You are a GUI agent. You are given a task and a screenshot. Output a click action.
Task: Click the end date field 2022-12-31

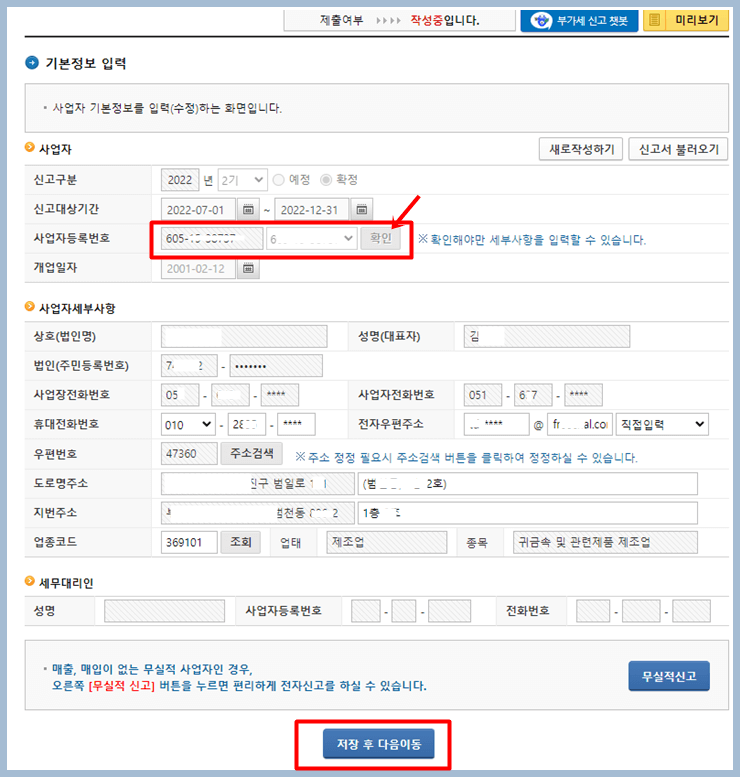[311, 210]
